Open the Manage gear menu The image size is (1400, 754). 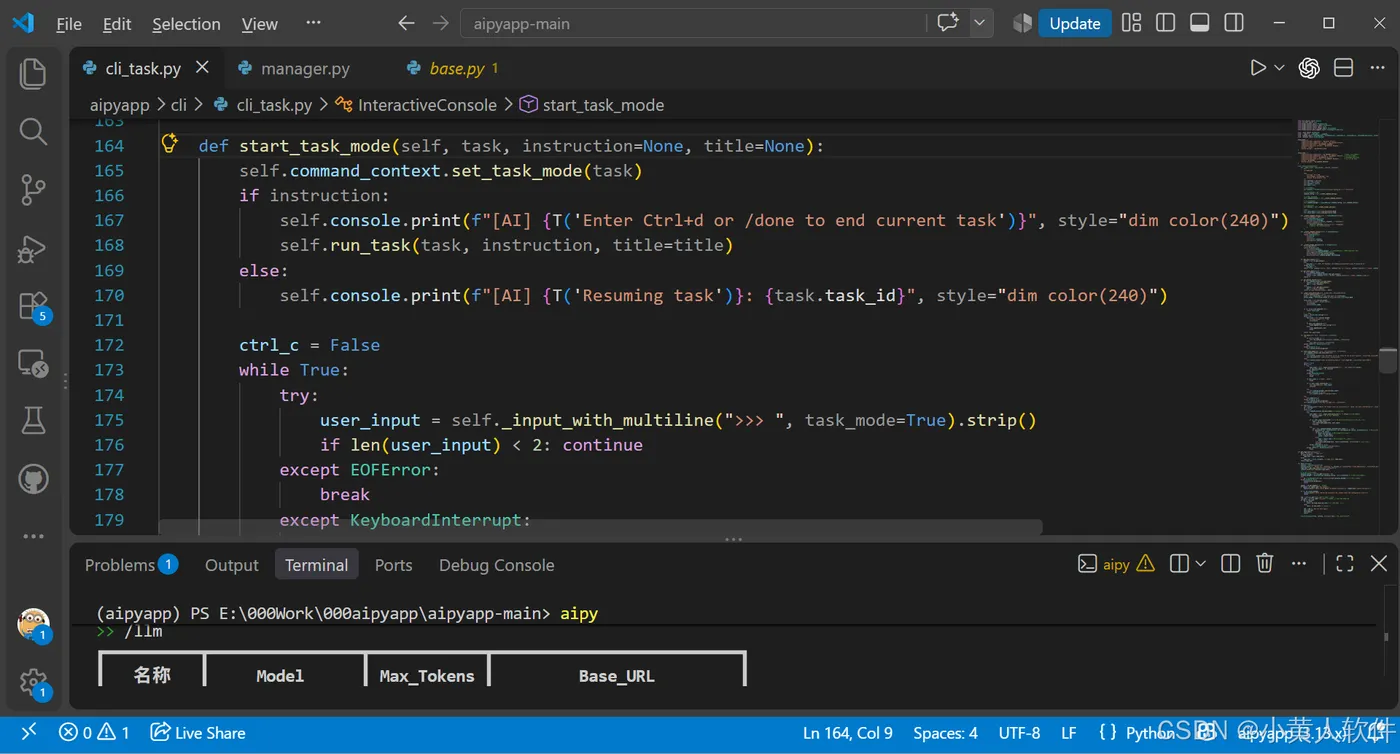click(33, 682)
